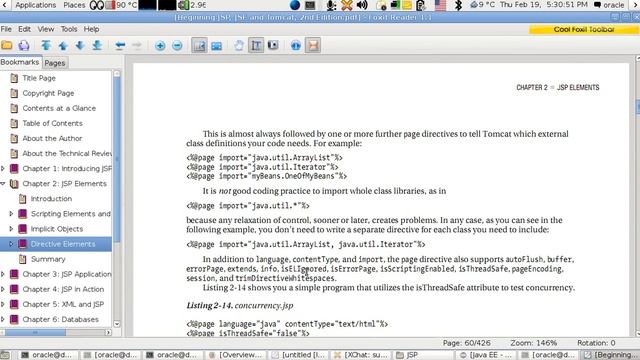Click the date and time clock
The width and height of the screenshot is (640, 360).
click(544, 5)
